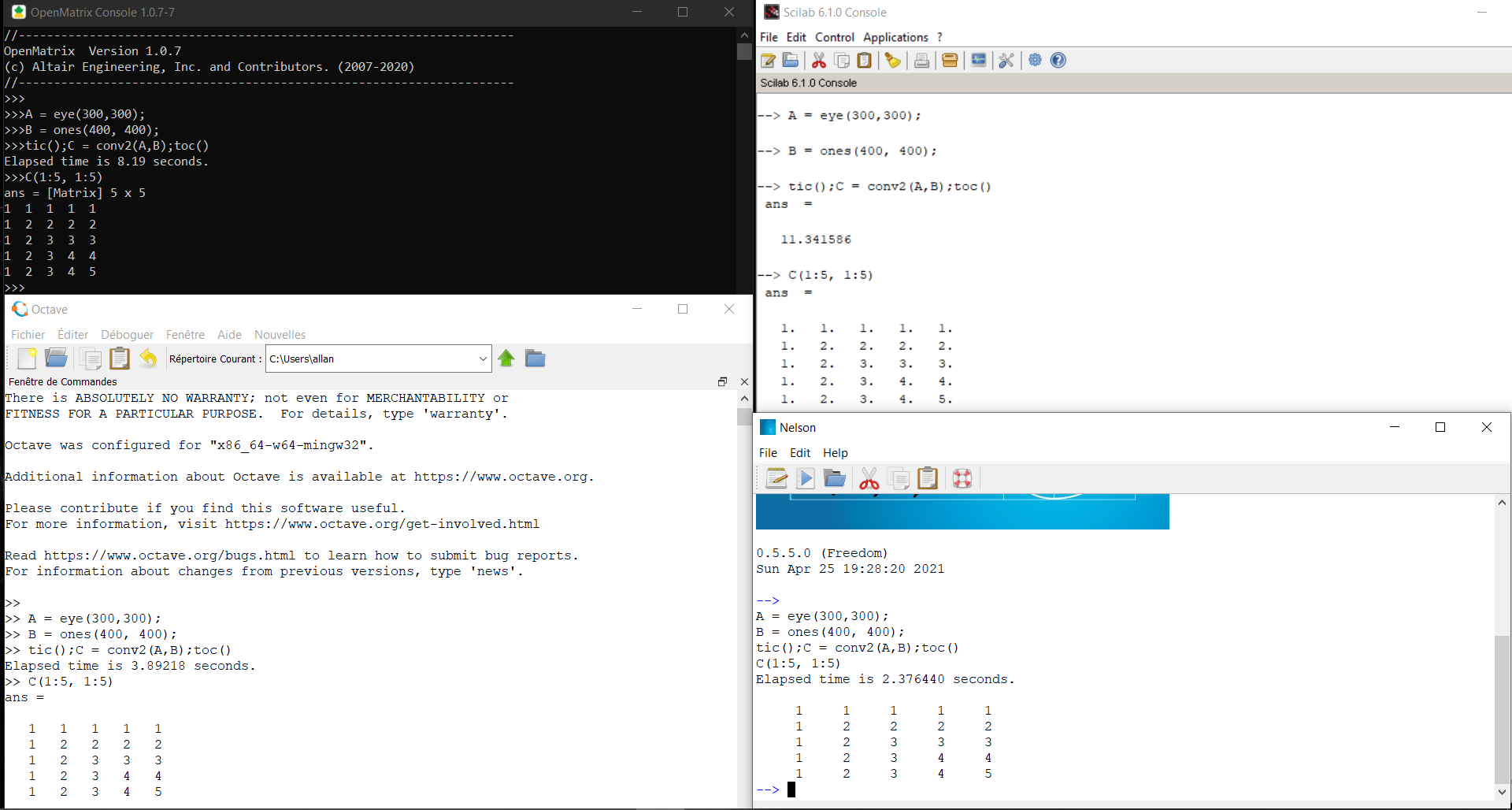1512x810 pixels.
Task: Open the File menu in Nelson
Action: (768, 453)
